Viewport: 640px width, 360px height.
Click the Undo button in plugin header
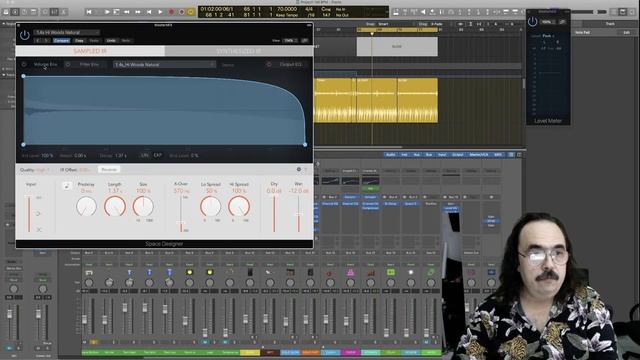[x=111, y=40]
